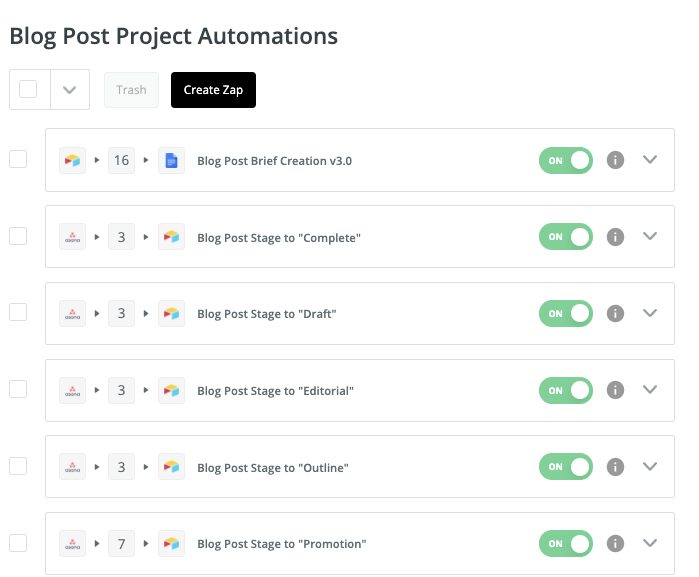The height and width of the screenshot is (577, 699).
Task: Click the 16 steps badge in Brief Creation
Action: (122, 160)
